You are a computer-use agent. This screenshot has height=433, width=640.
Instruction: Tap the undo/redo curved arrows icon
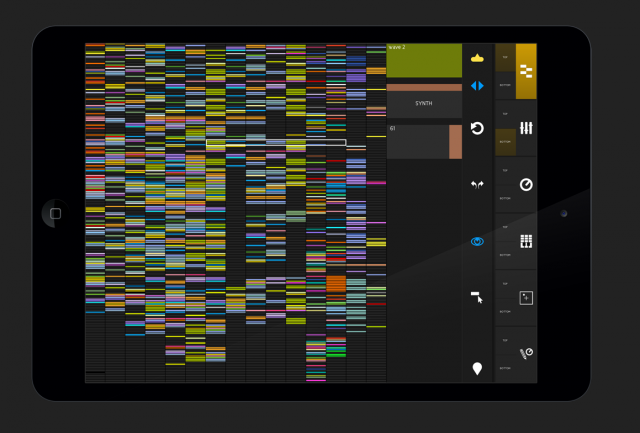click(477, 185)
